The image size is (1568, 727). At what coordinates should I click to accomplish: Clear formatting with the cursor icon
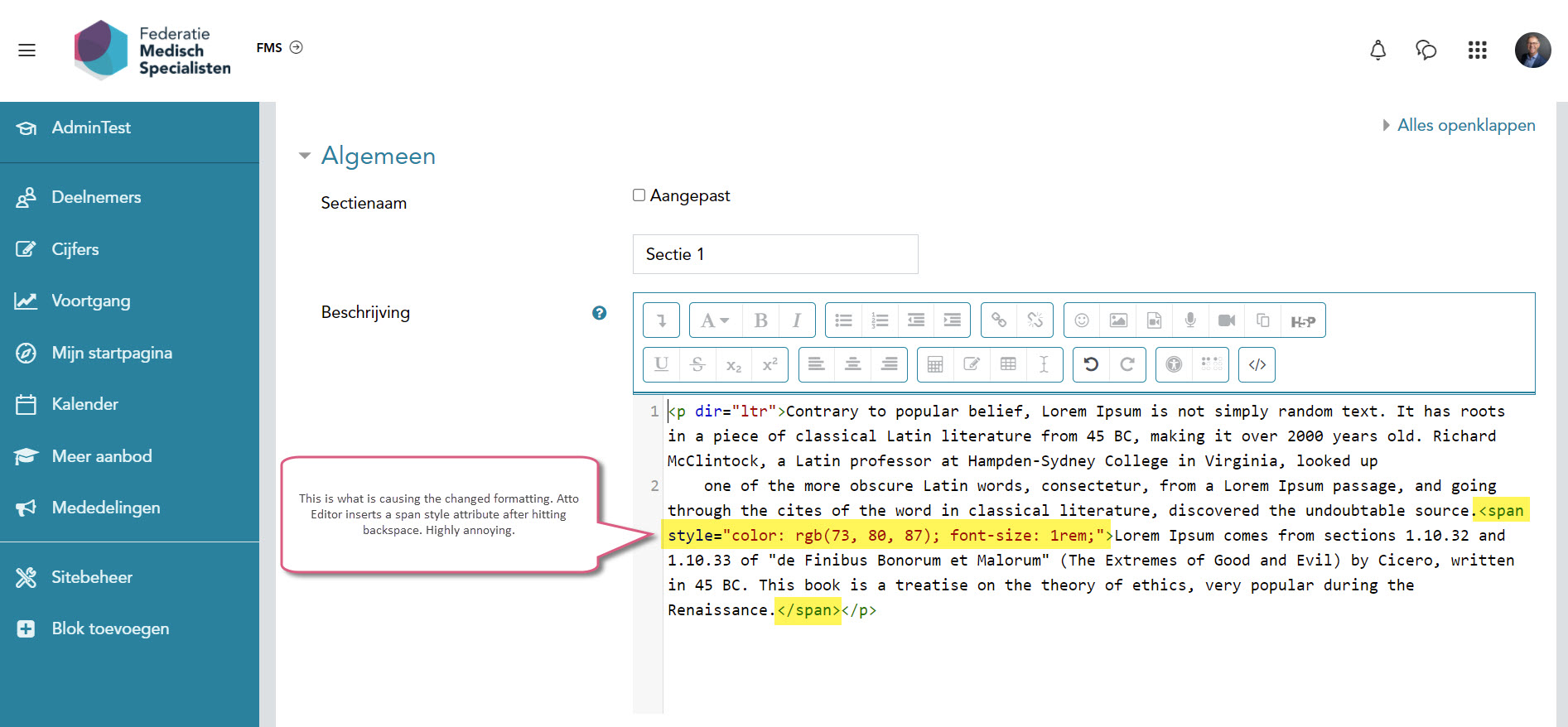[1045, 364]
